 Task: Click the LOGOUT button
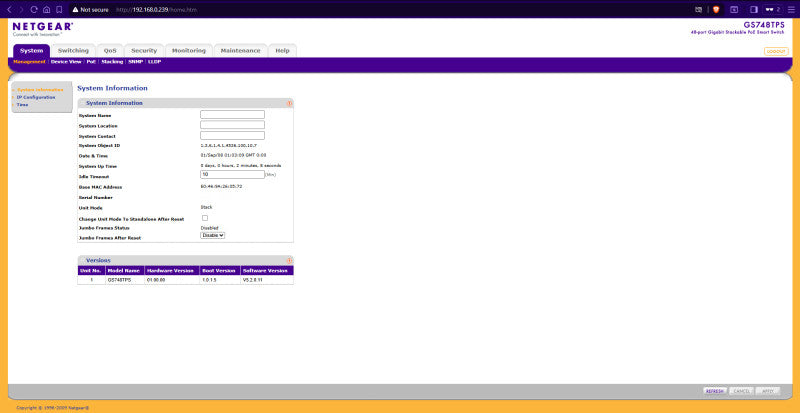[x=776, y=51]
